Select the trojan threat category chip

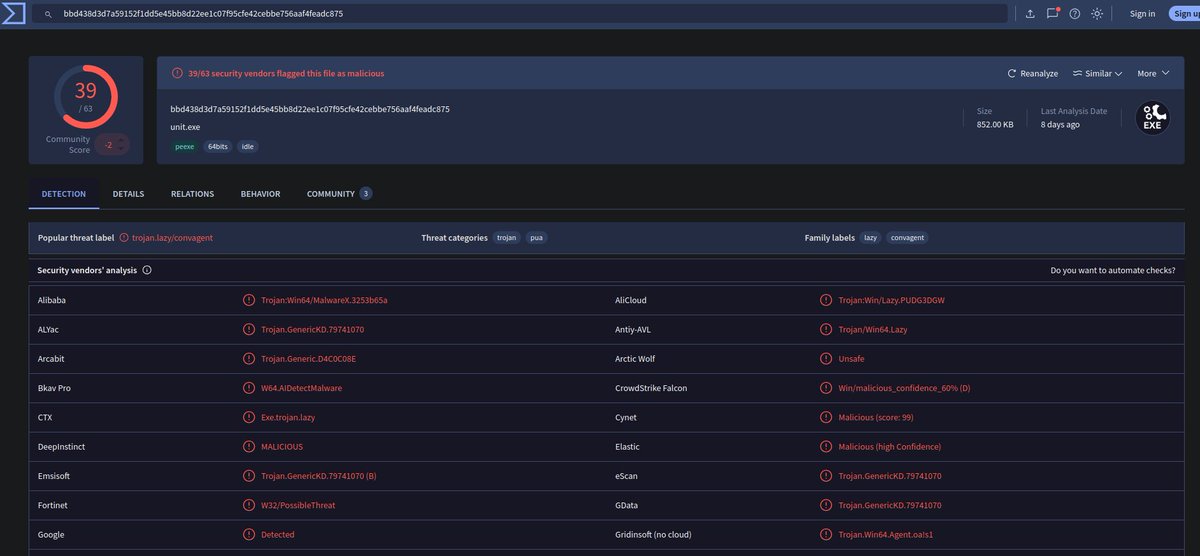tap(507, 238)
